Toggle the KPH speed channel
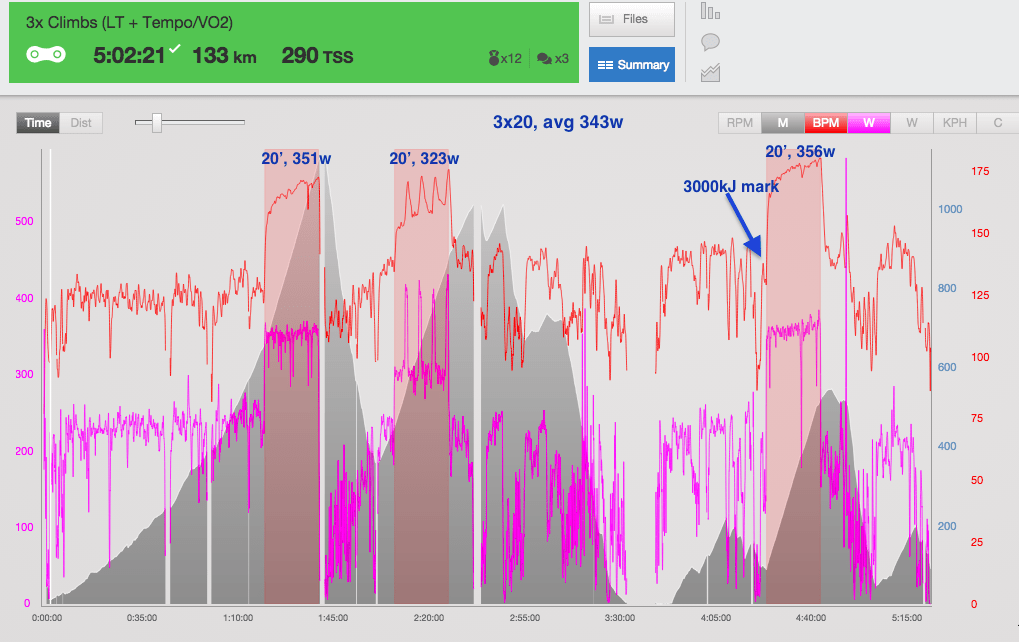 [955, 123]
